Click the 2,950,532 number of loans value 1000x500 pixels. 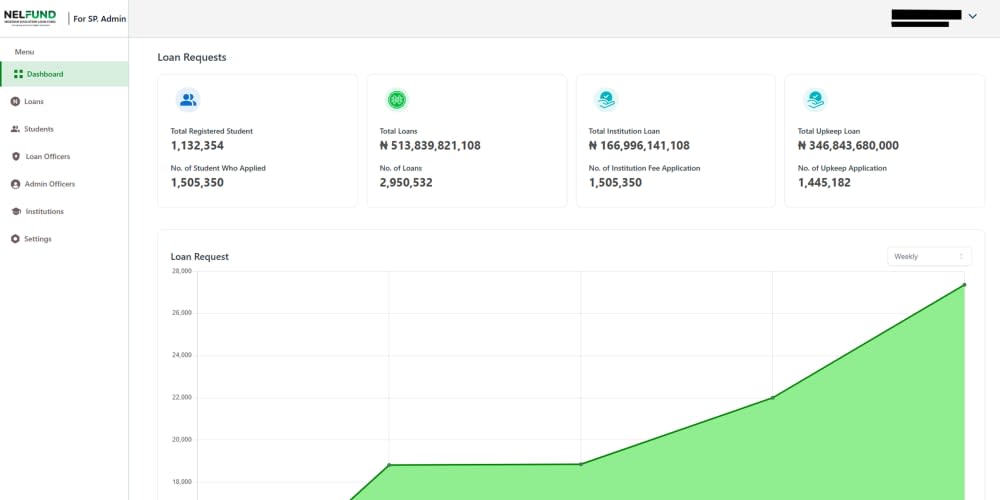406,182
